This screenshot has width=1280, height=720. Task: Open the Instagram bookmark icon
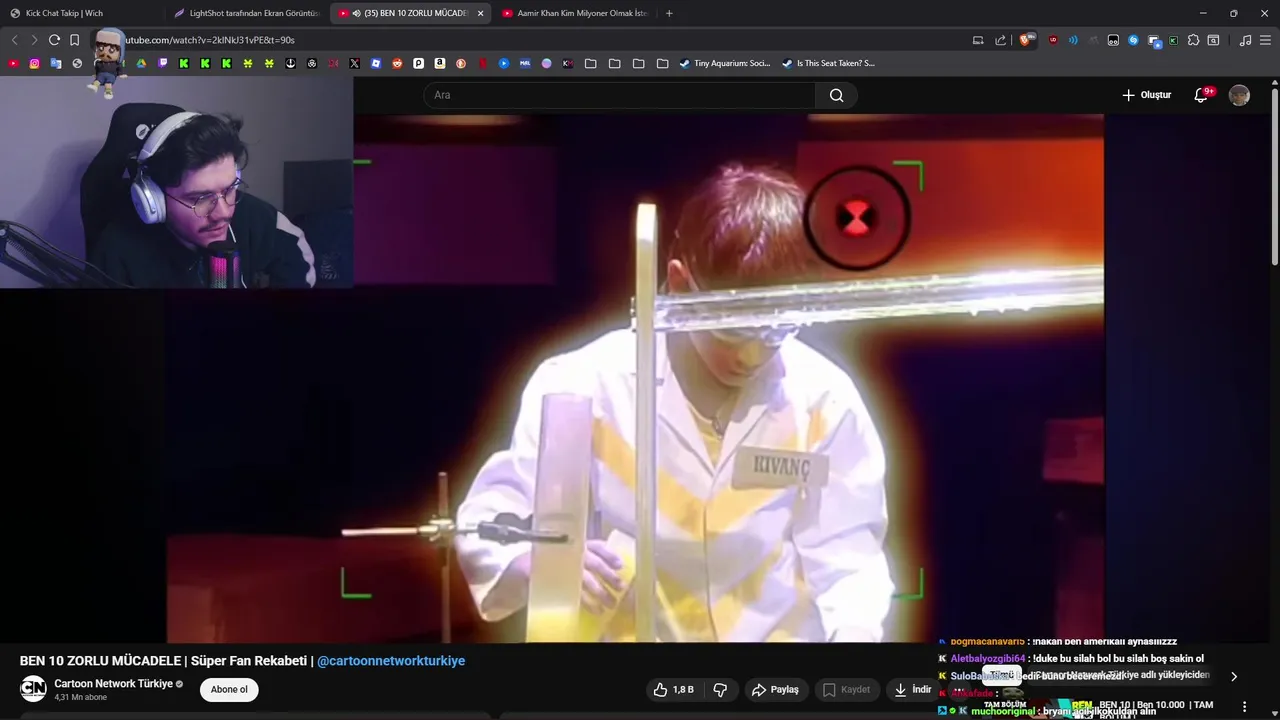34,63
